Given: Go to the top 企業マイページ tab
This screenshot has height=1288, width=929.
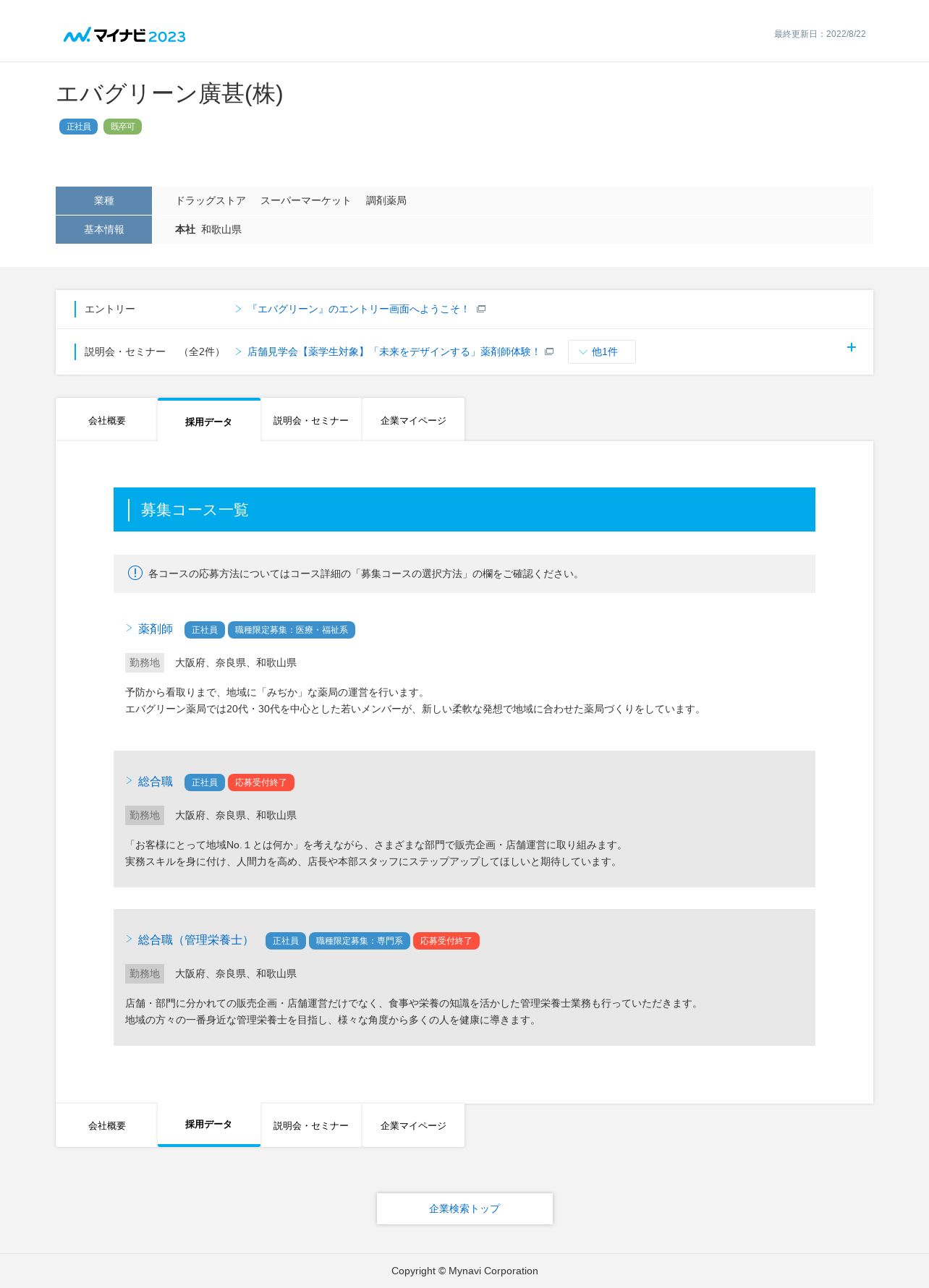Looking at the screenshot, I should tap(413, 420).
